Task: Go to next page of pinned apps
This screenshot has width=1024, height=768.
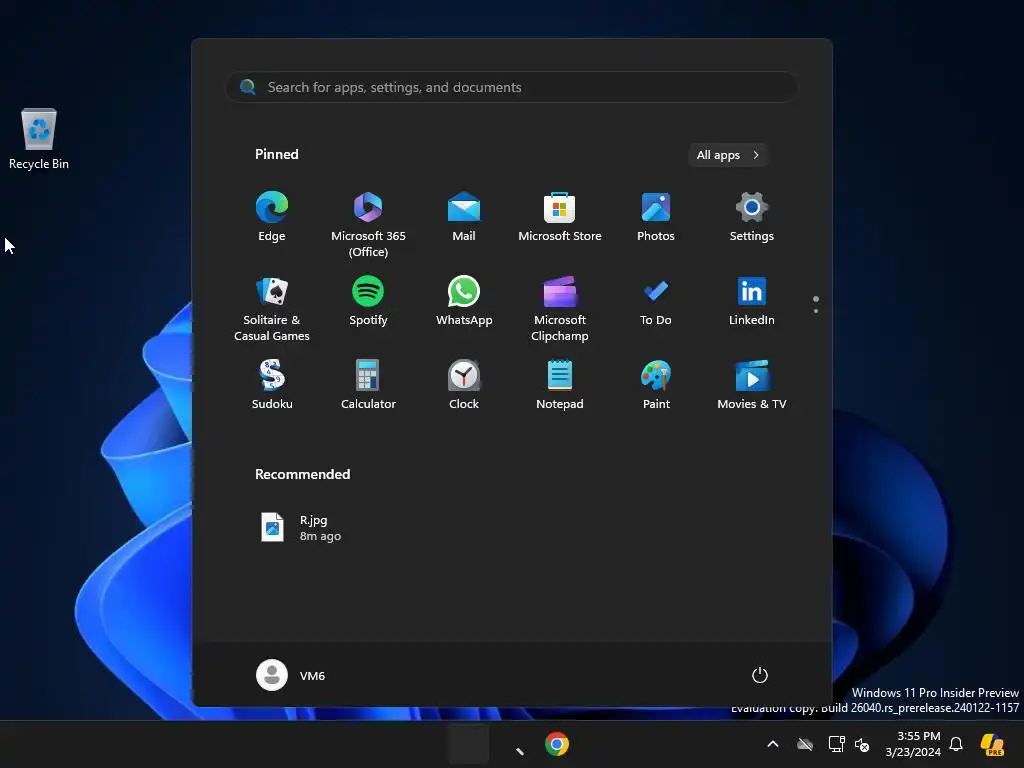Action: tap(816, 311)
